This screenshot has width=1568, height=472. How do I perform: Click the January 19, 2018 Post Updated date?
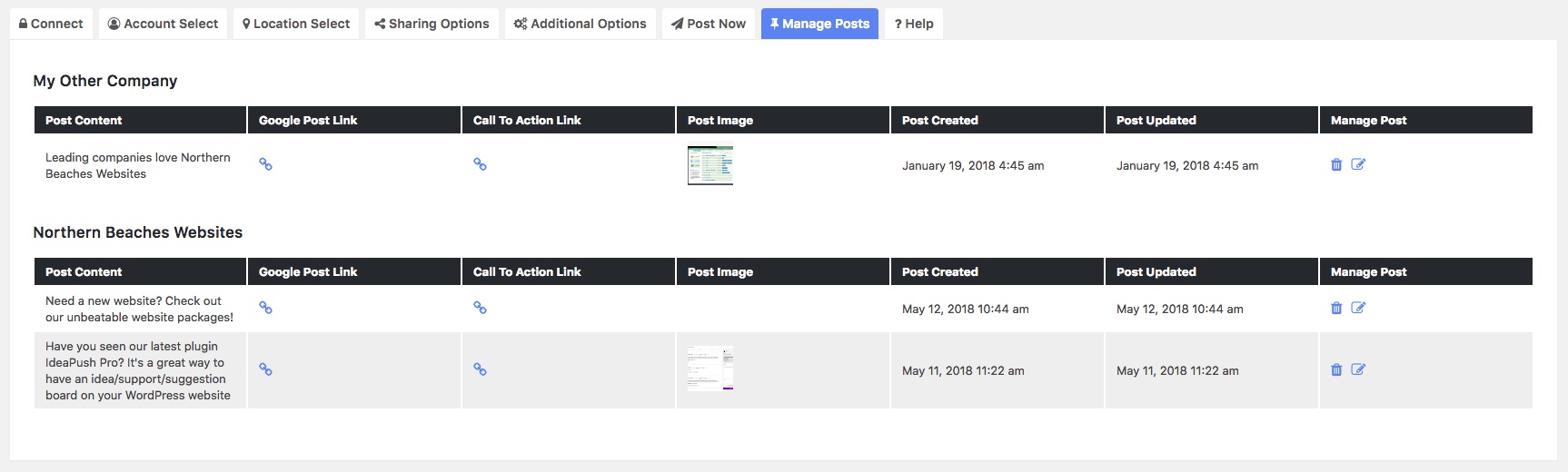1187,165
